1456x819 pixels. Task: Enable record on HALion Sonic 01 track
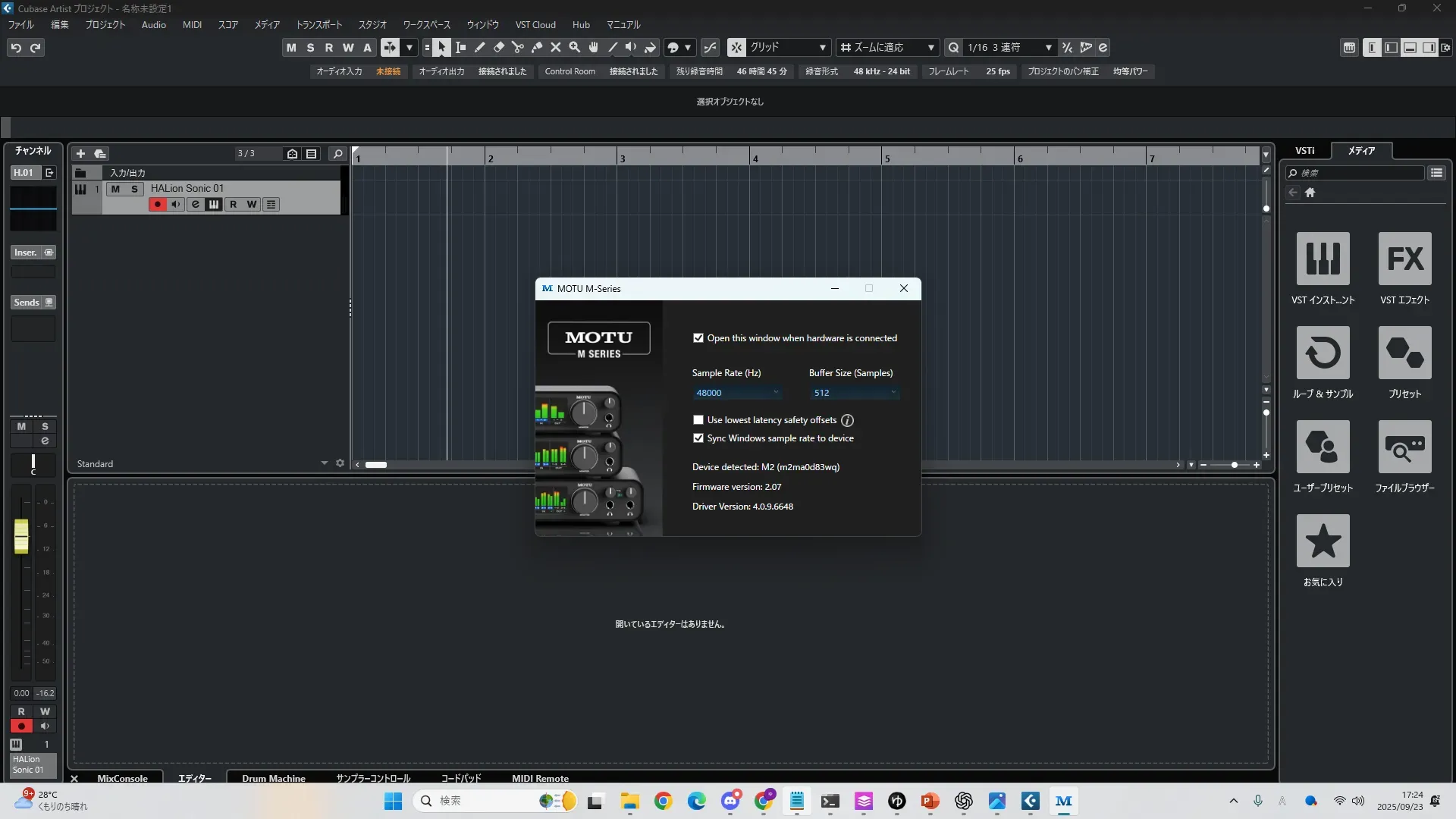[x=157, y=205]
